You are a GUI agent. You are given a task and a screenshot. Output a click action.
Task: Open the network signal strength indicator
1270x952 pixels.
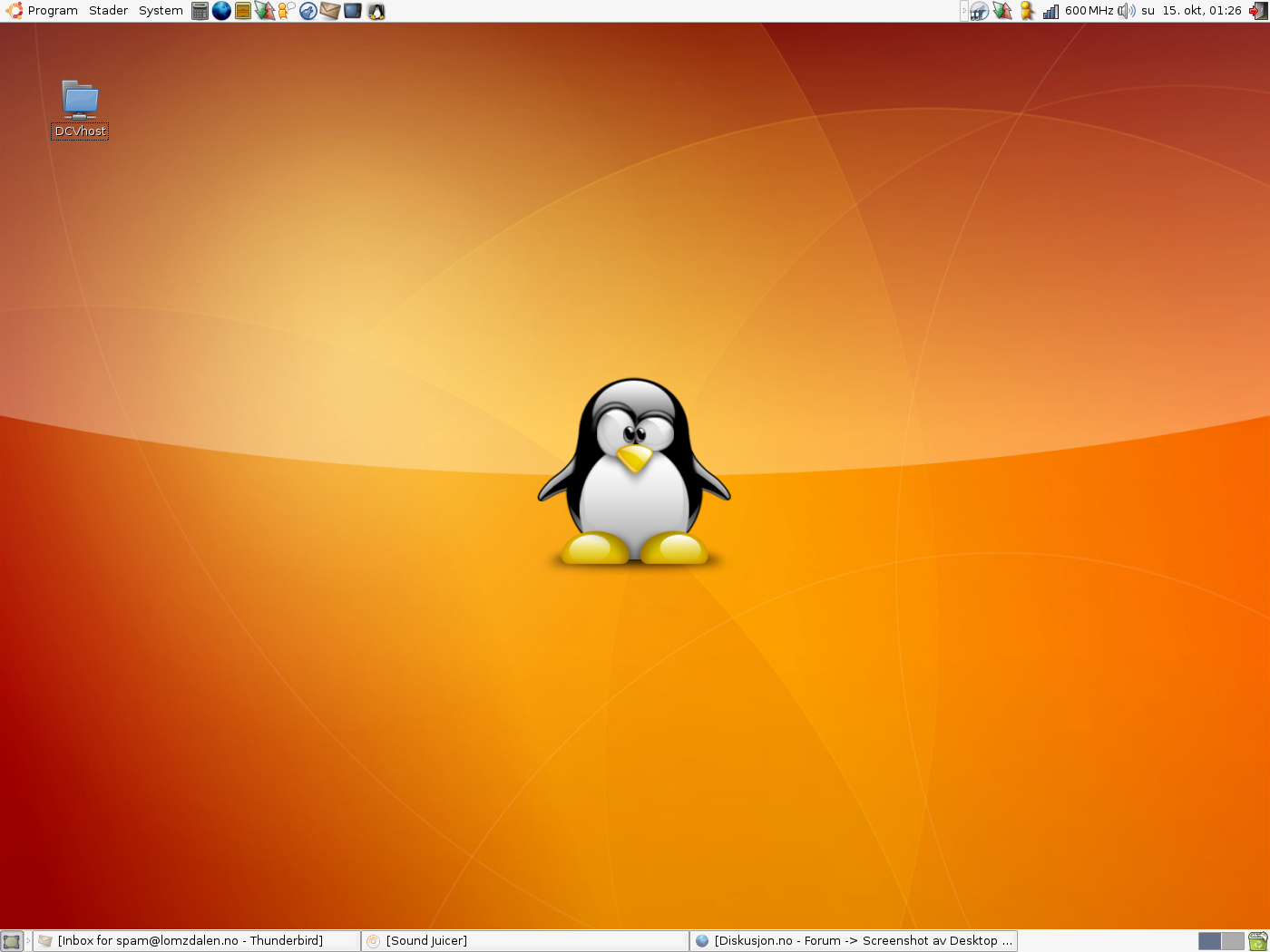[x=1050, y=11]
